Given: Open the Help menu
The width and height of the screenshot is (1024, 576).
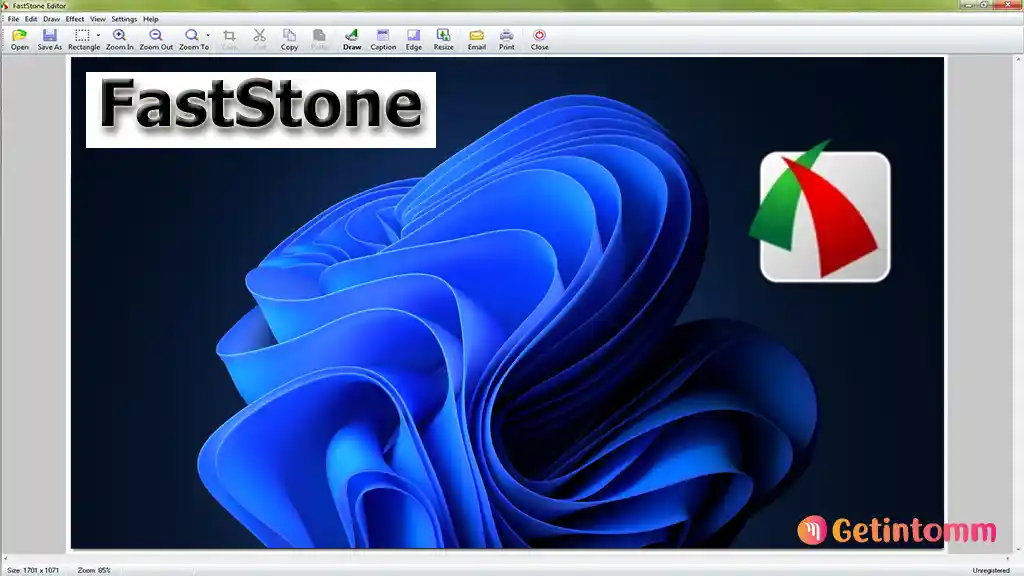Looking at the screenshot, I should click(151, 19).
